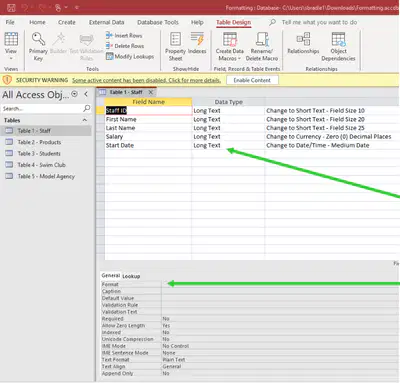Click Data Type cell for Staff ID

(228, 111)
